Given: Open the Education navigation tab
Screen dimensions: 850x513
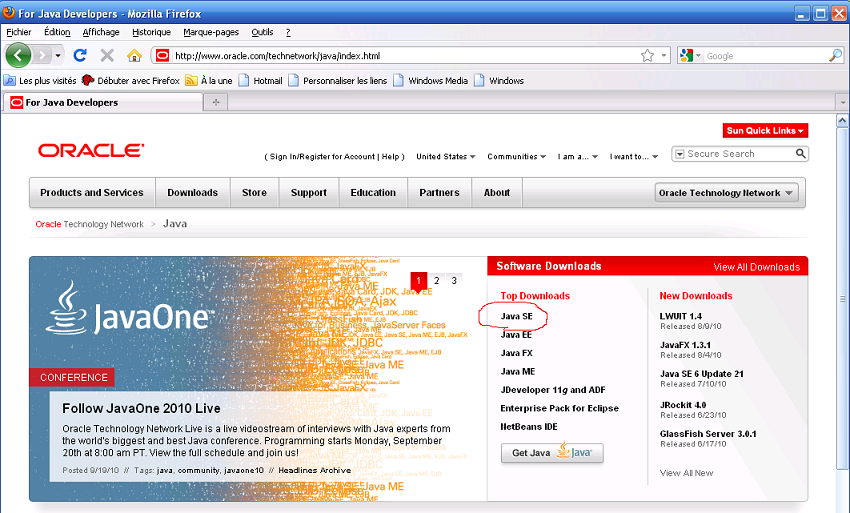Looking at the screenshot, I should (373, 193).
